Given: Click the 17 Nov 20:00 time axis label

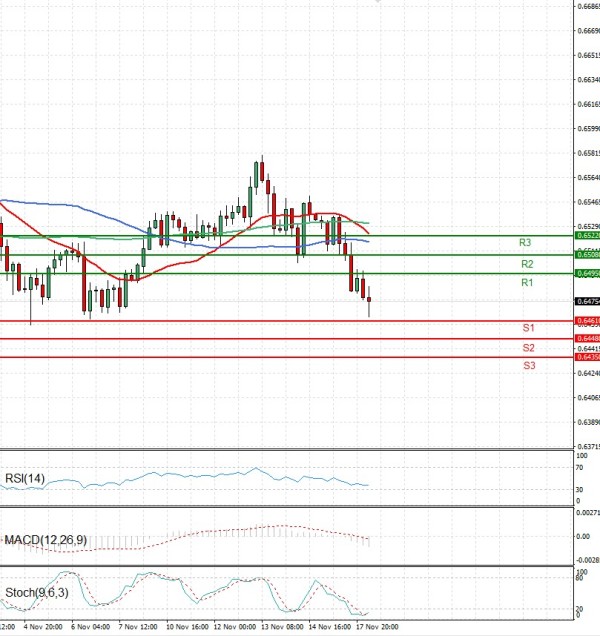Looking at the screenshot, I should point(379,627).
